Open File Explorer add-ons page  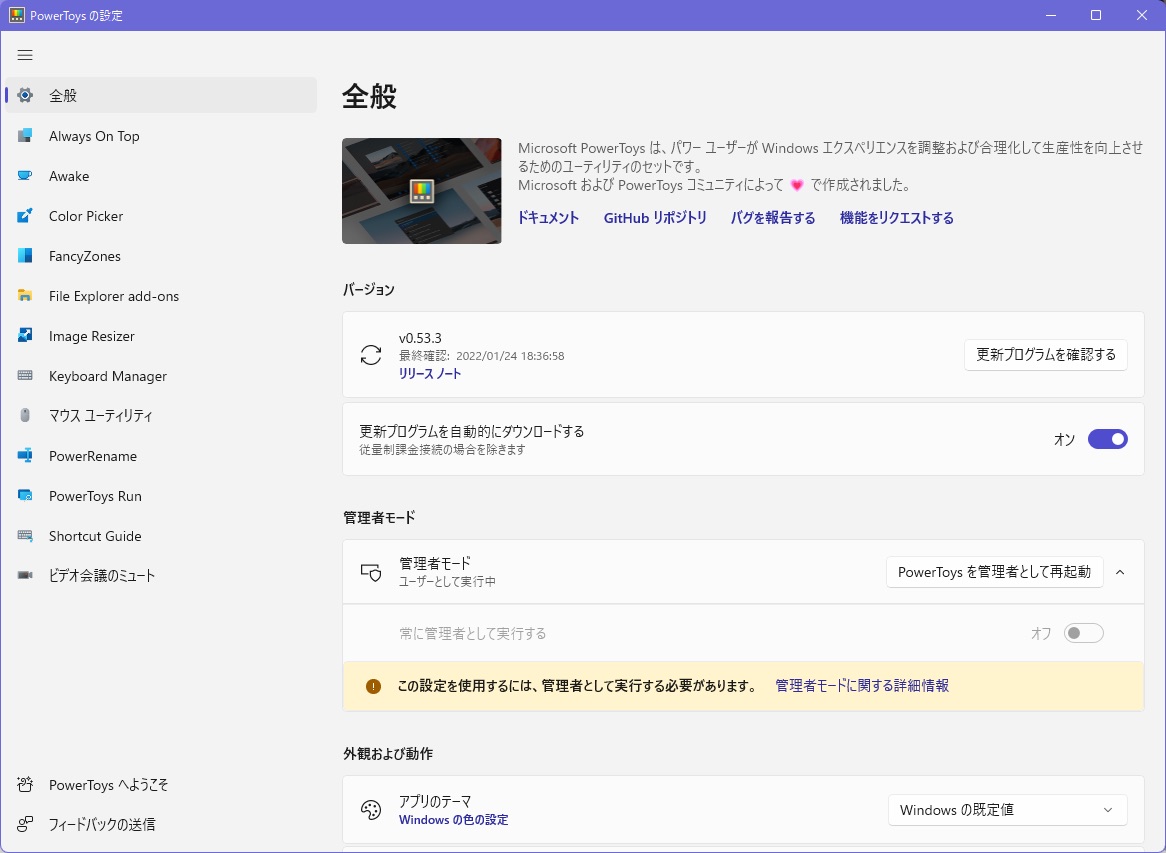tap(161, 296)
